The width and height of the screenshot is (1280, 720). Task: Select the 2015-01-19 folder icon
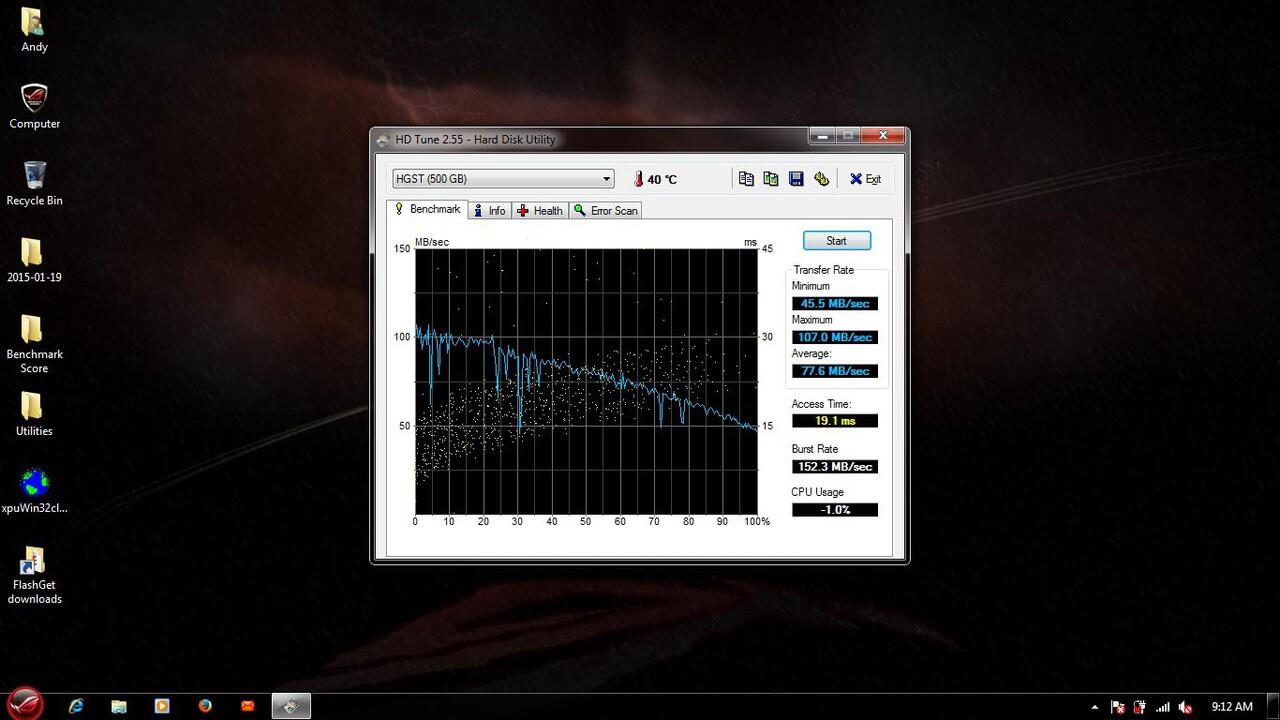34,261
